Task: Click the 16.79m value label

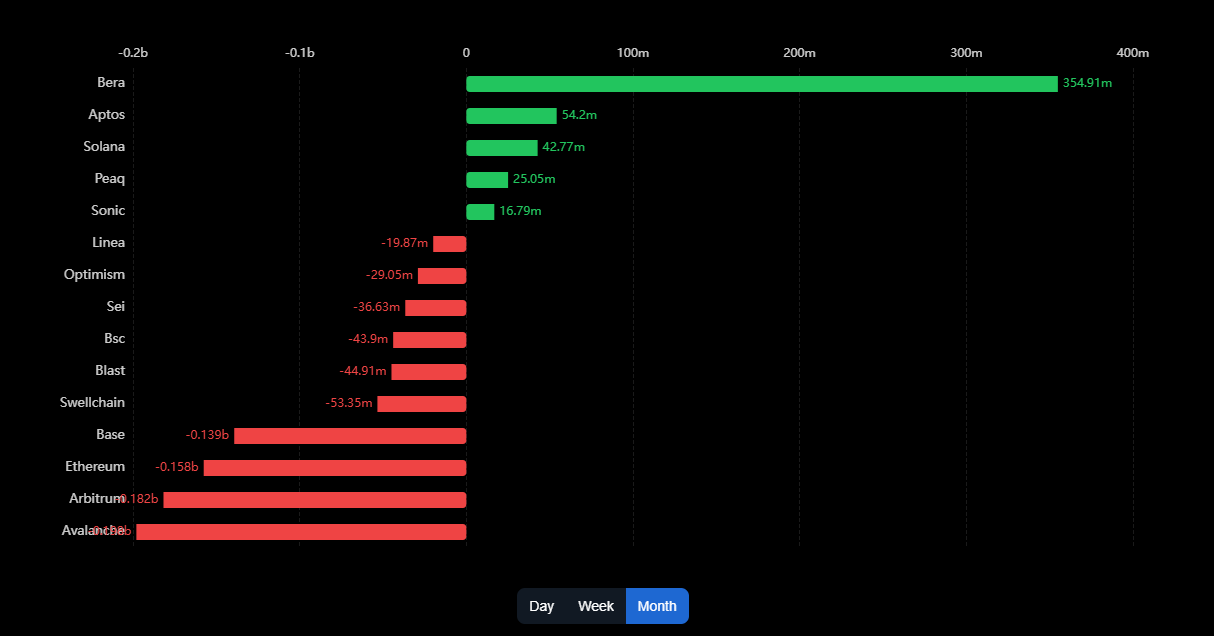Action: click(520, 211)
